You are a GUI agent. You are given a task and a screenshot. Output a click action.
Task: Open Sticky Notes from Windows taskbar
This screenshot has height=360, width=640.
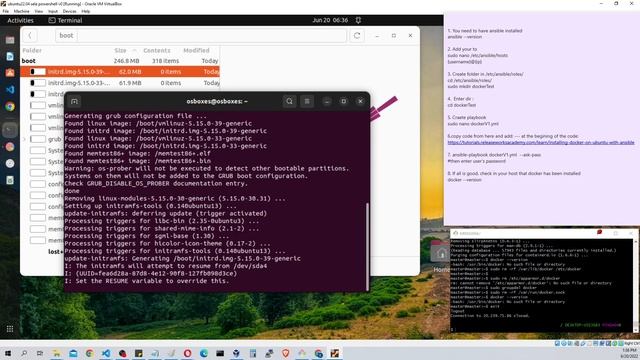tap(138, 353)
